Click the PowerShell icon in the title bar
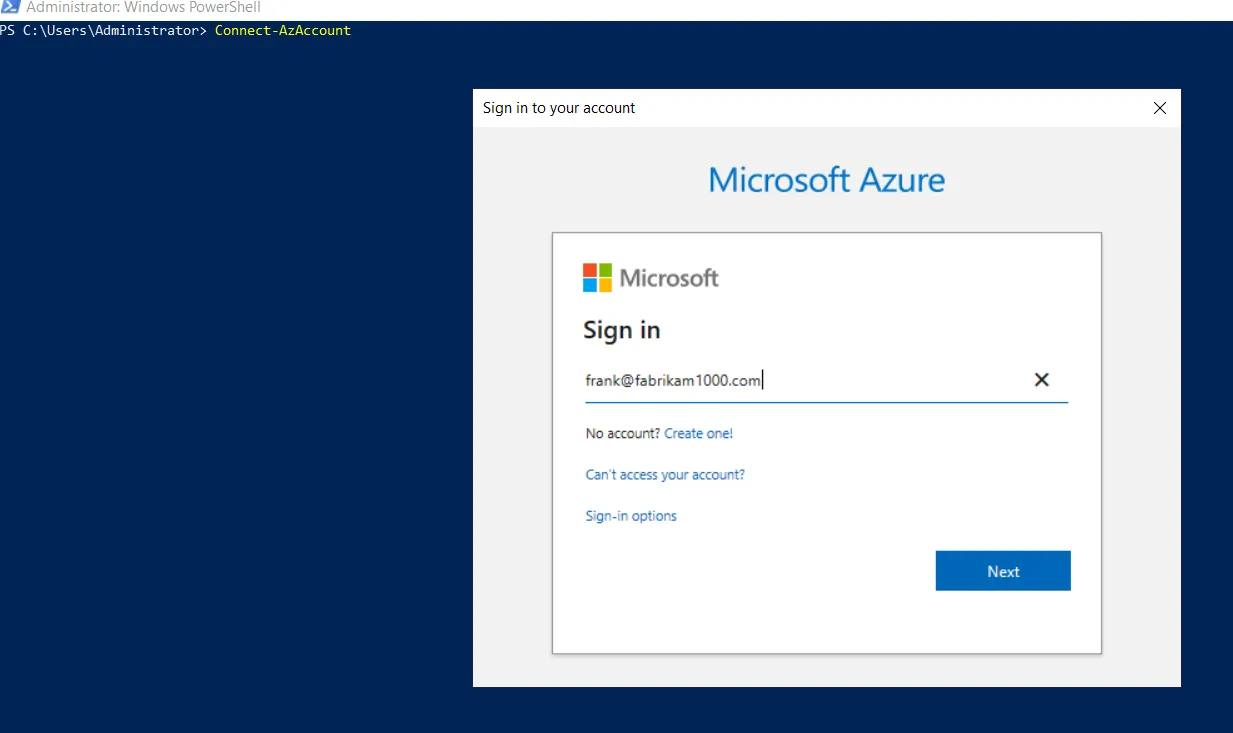 point(11,7)
